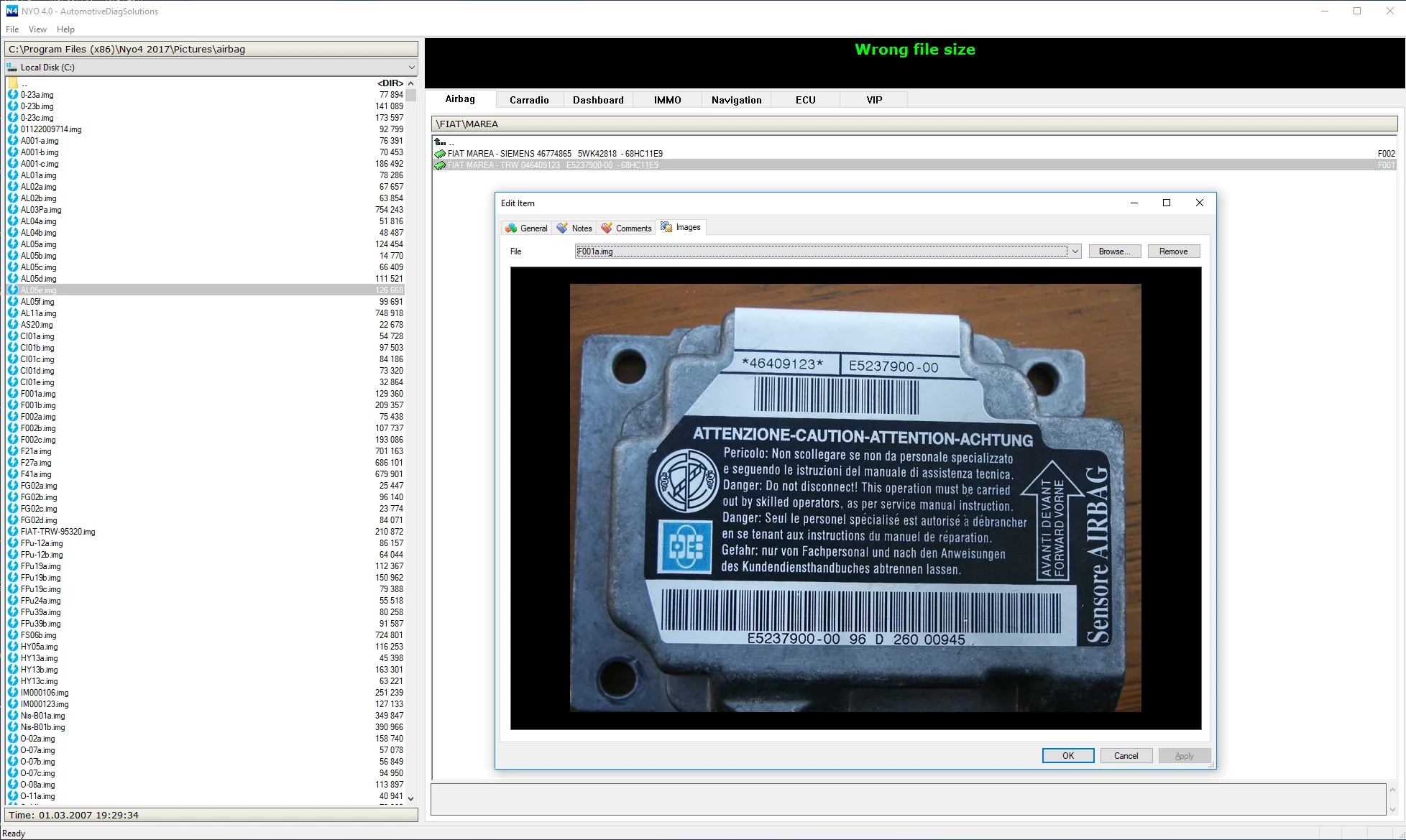Click the parent folder icon in file list
This screenshot has width=1406, height=840.
13,83
